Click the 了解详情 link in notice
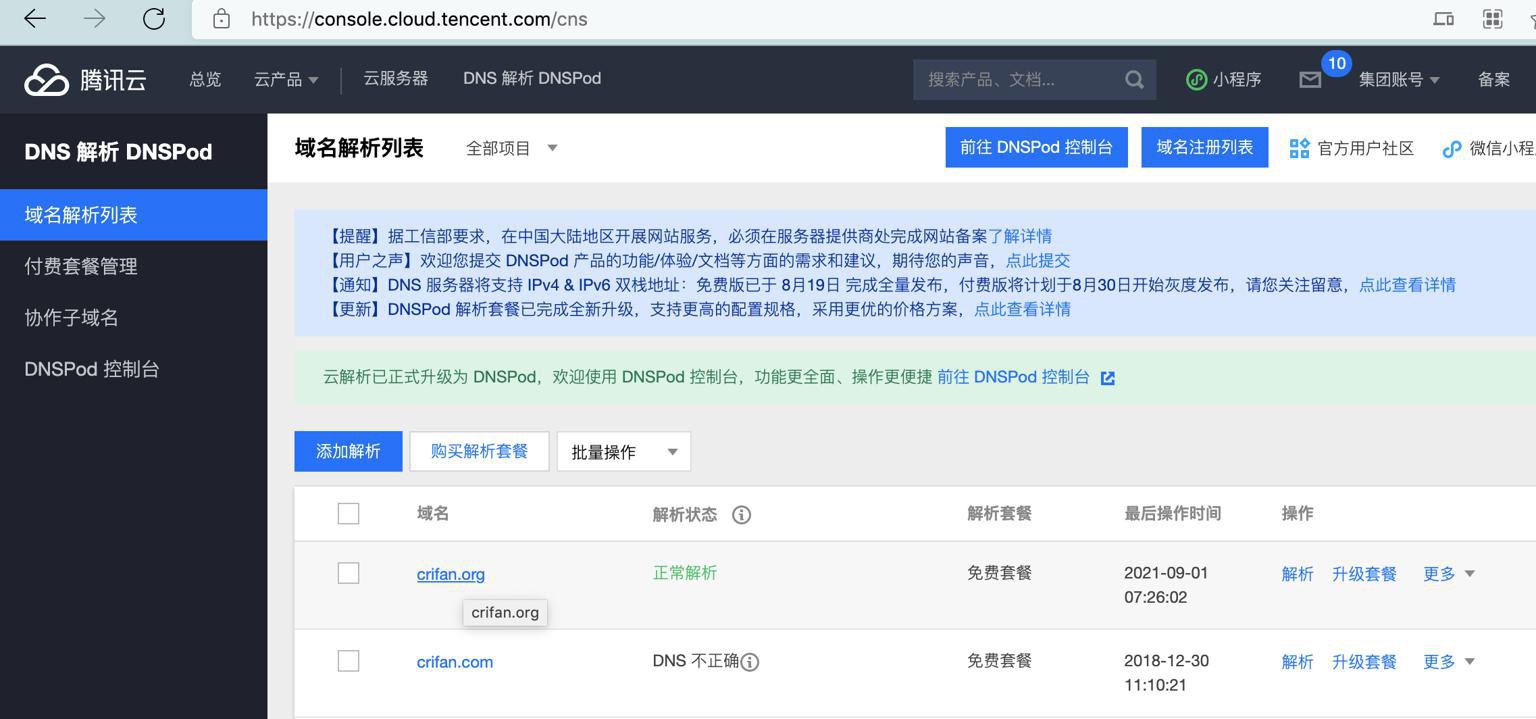This screenshot has width=1536, height=719. 1020,236
